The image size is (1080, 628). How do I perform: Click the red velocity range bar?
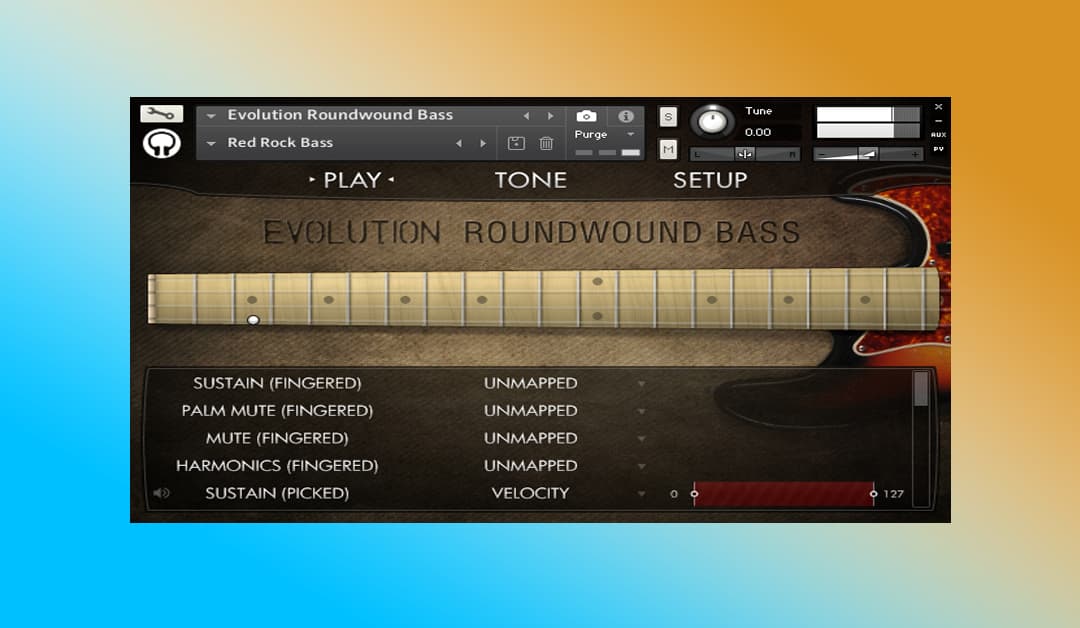click(x=784, y=494)
